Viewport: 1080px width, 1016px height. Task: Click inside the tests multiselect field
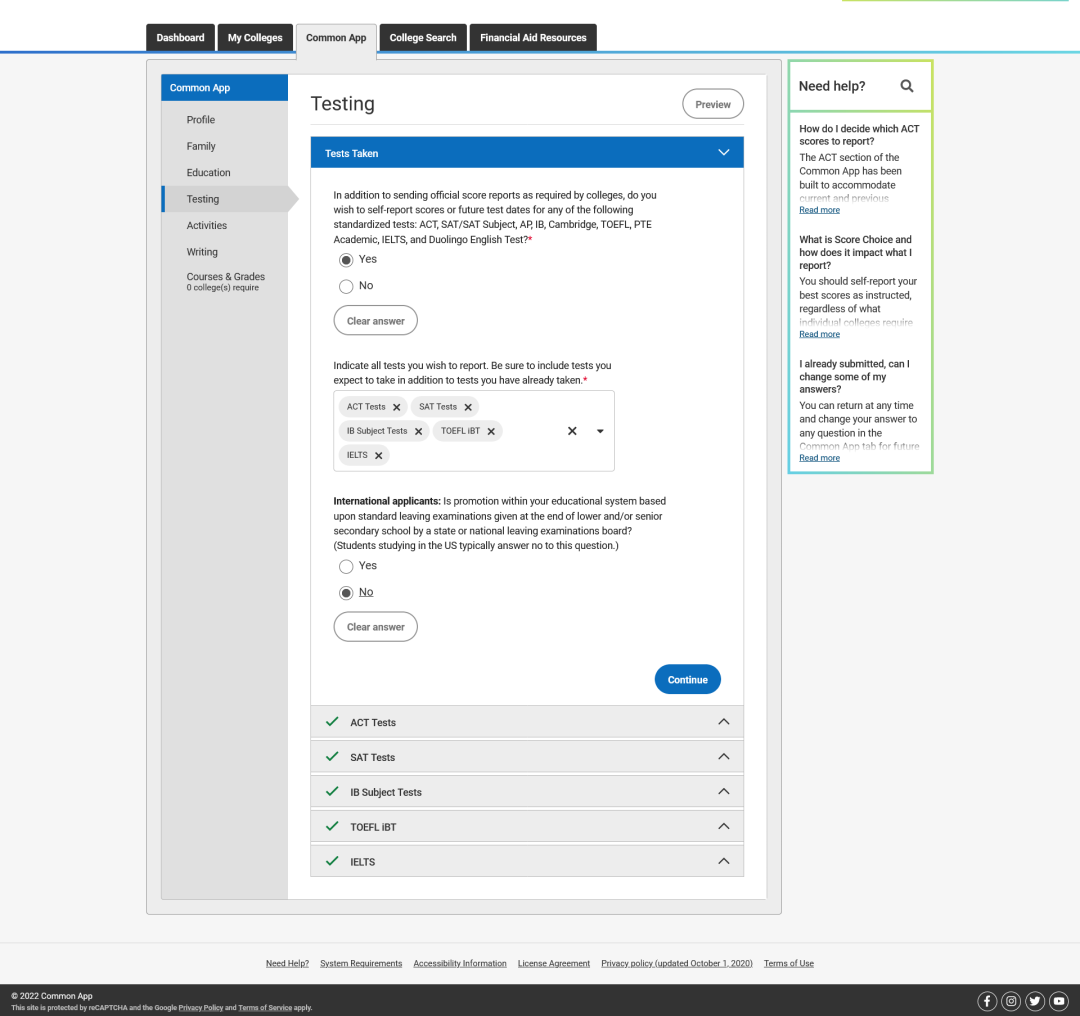pyautogui.click(x=474, y=431)
